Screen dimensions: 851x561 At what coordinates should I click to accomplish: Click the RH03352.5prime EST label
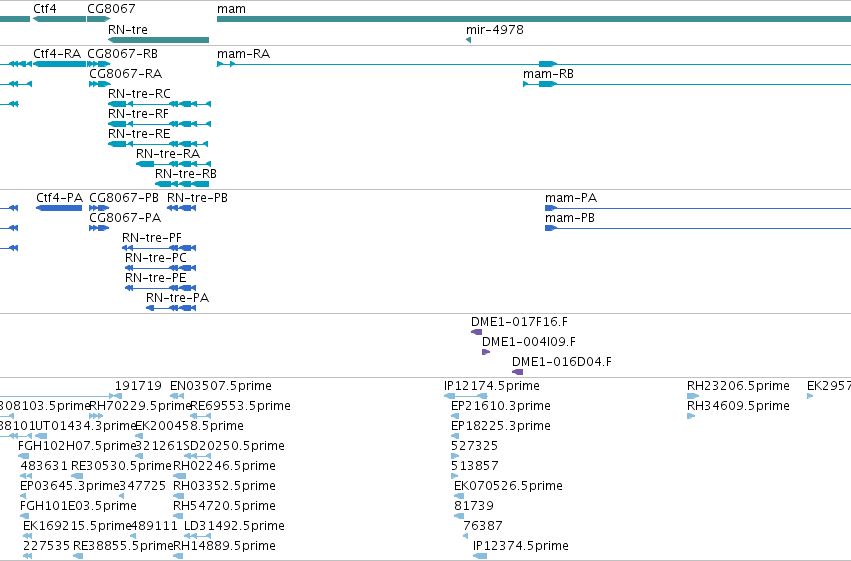click(x=224, y=486)
